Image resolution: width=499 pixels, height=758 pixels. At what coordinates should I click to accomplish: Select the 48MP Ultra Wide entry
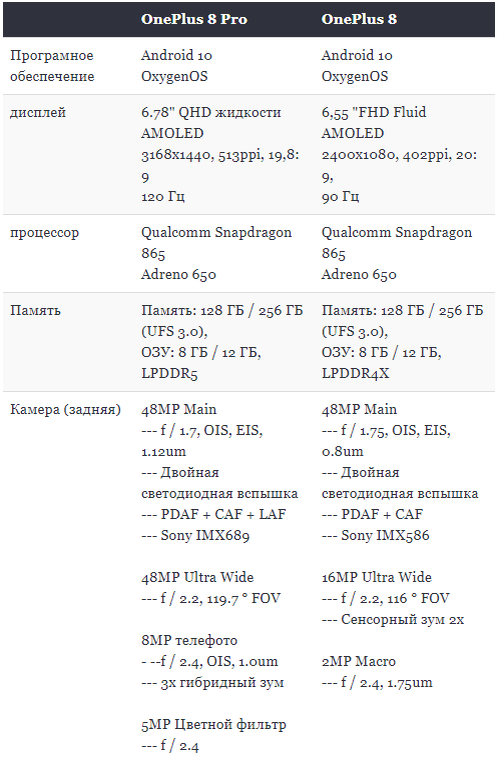(x=197, y=577)
